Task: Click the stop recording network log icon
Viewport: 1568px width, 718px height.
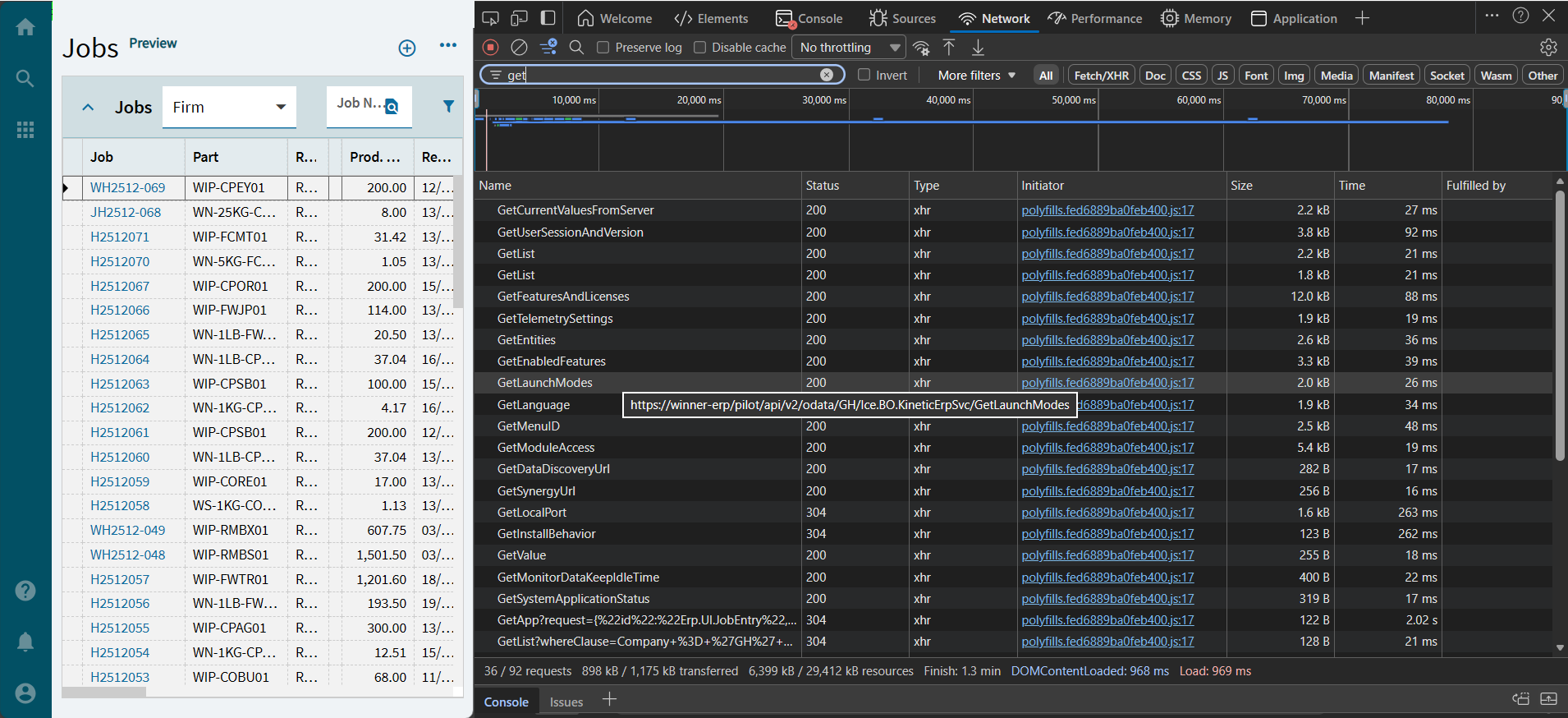Action: (x=490, y=48)
